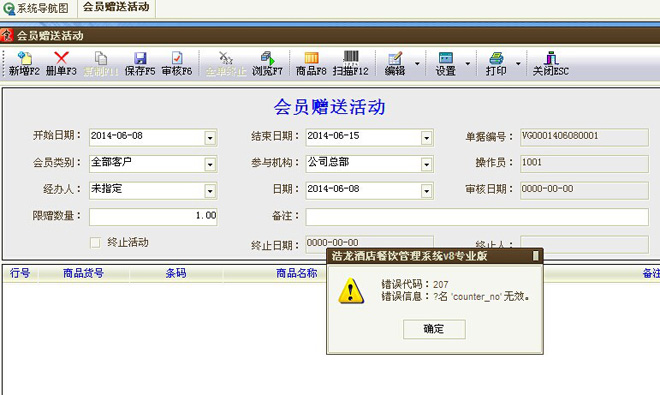
Task: Expand the 开始日期 date dropdown
Action: click(210, 138)
